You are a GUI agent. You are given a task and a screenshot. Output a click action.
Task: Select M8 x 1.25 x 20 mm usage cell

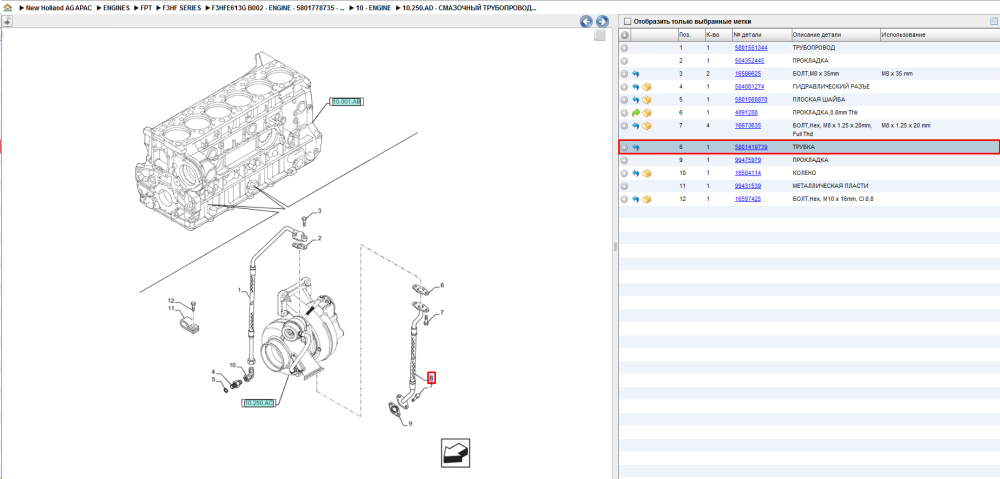click(906, 126)
